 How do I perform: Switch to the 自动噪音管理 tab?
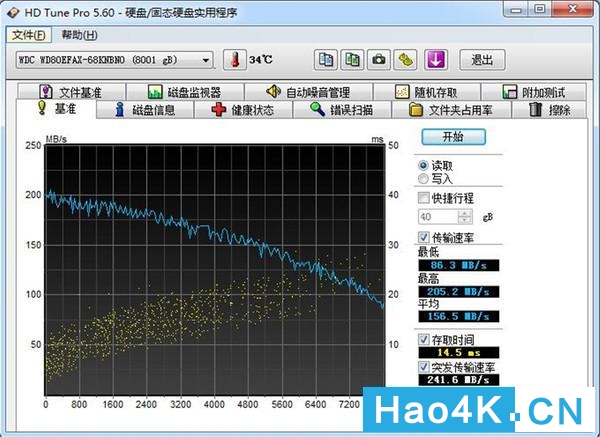pyautogui.click(x=308, y=92)
